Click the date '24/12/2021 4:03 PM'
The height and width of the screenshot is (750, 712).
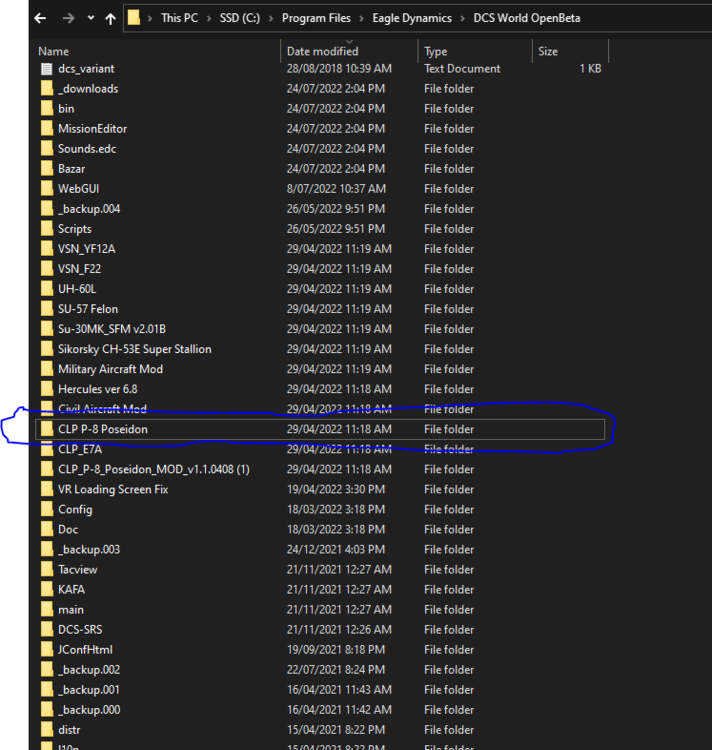tap(336, 550)
